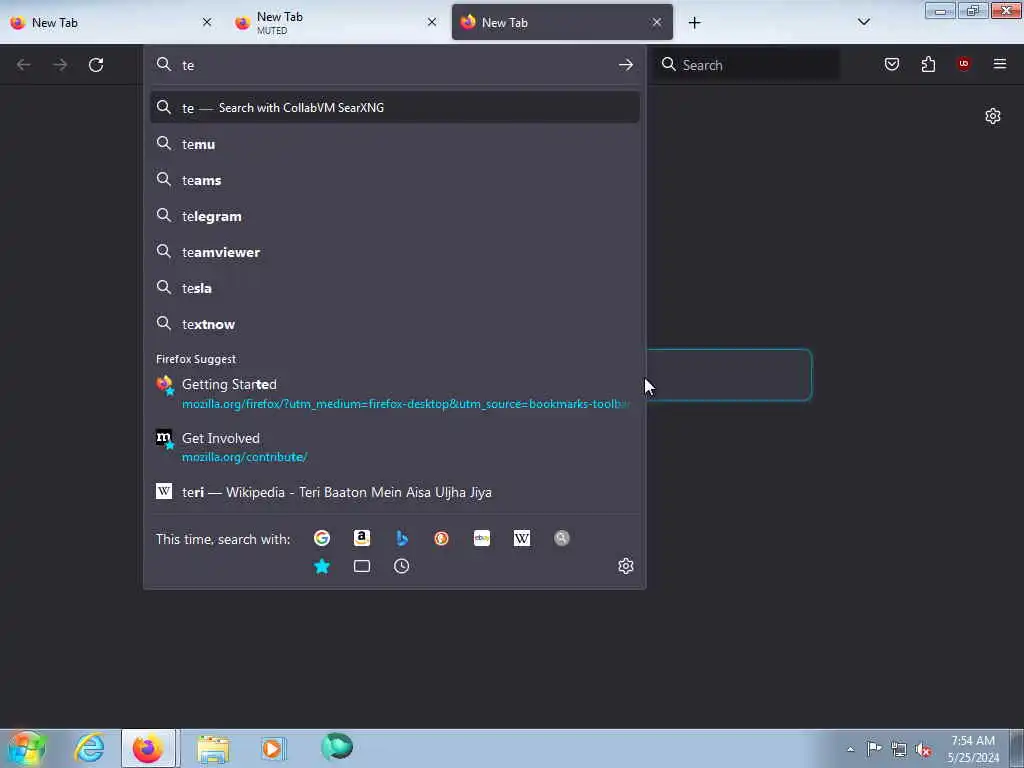Click the Go arrow in the address bar

(626, 65)
